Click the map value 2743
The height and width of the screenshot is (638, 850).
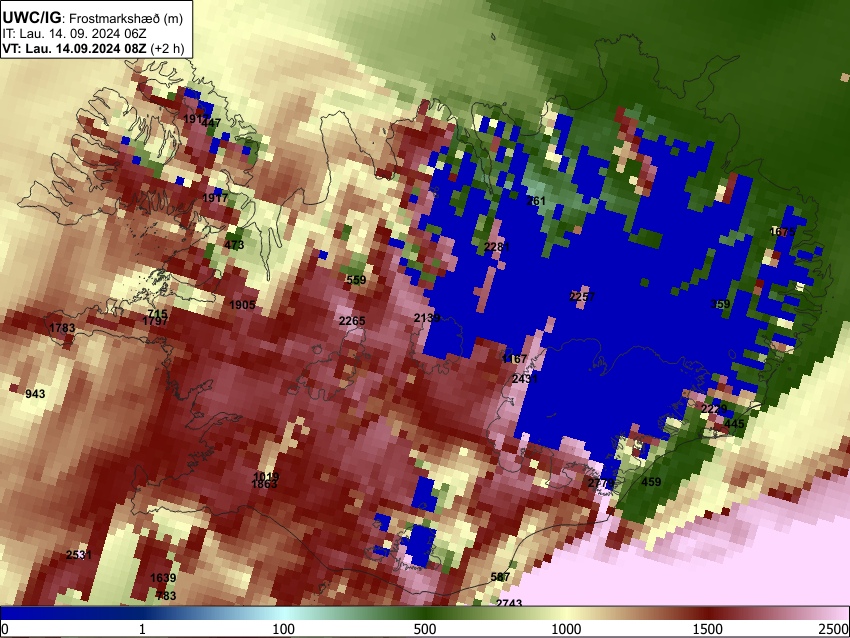coord(509,603)
